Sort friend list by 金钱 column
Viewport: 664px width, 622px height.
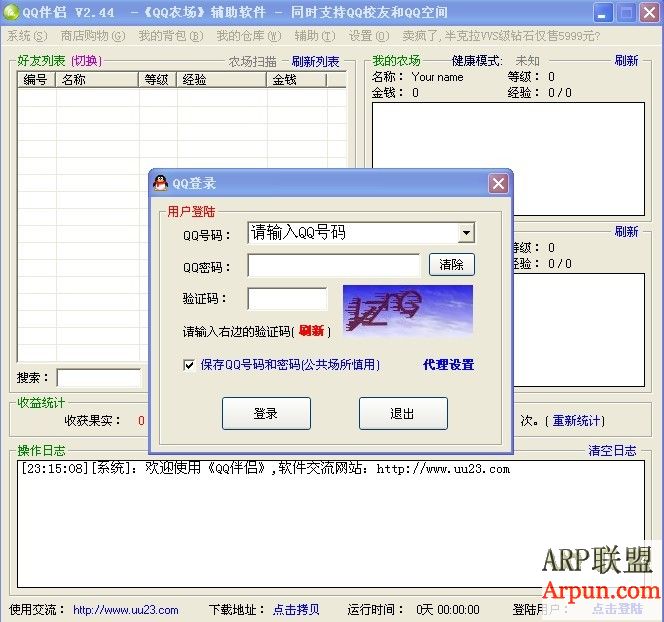click(297, 80)
